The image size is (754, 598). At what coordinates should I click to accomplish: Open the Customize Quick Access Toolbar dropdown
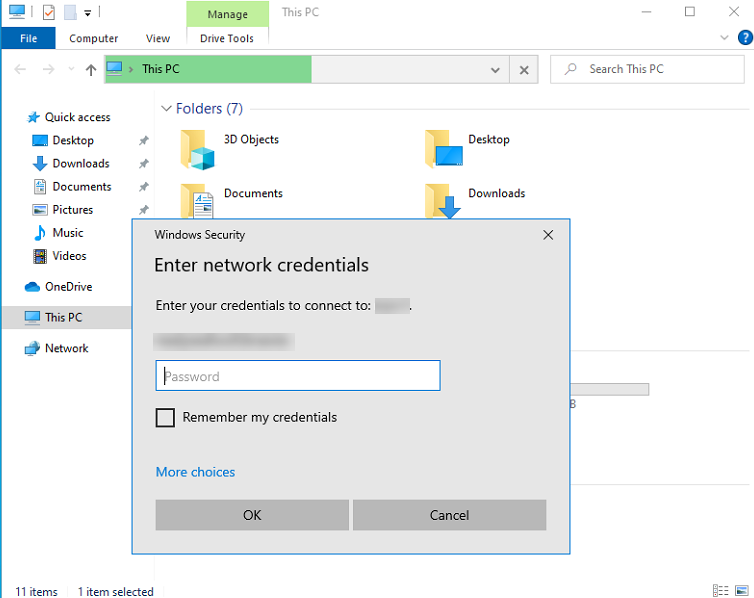pos(88,13)
